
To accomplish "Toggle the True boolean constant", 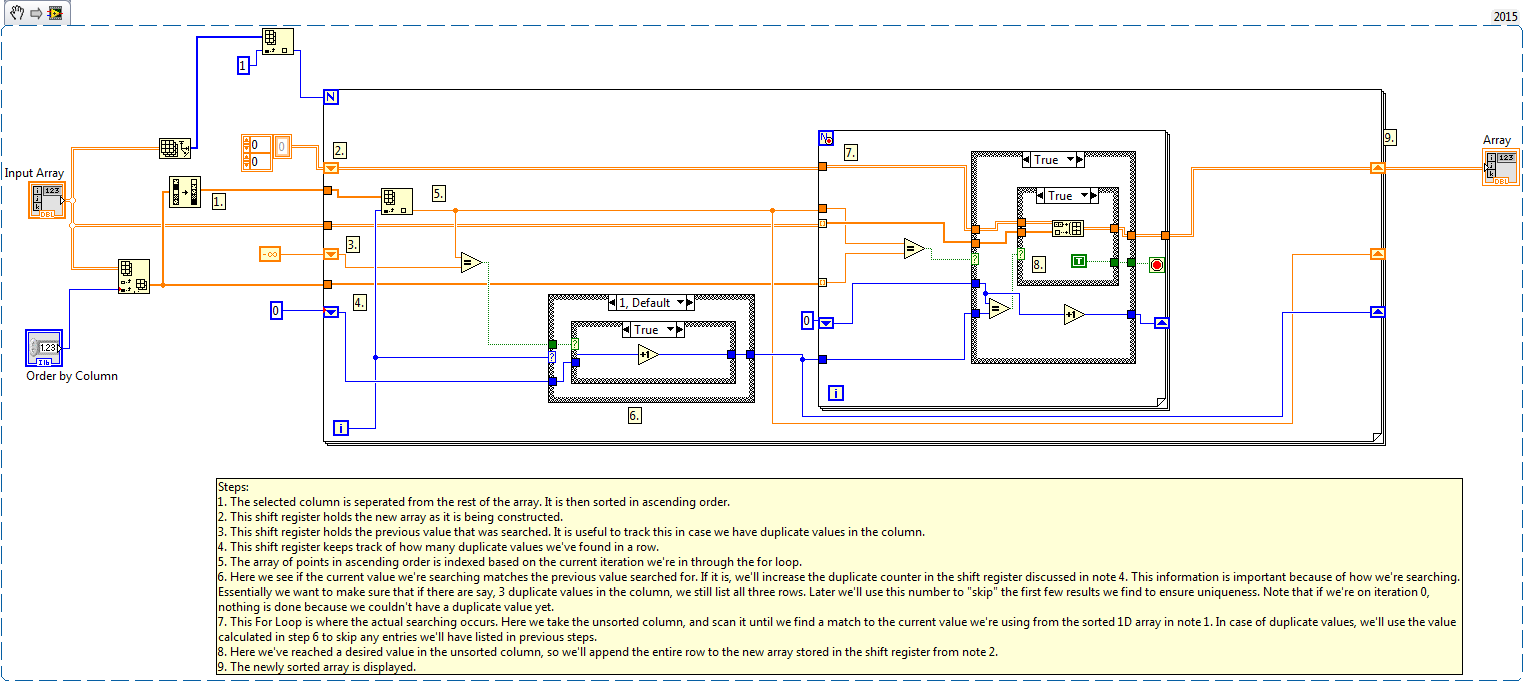I will pyautogui.click(x=1079, y=261).
